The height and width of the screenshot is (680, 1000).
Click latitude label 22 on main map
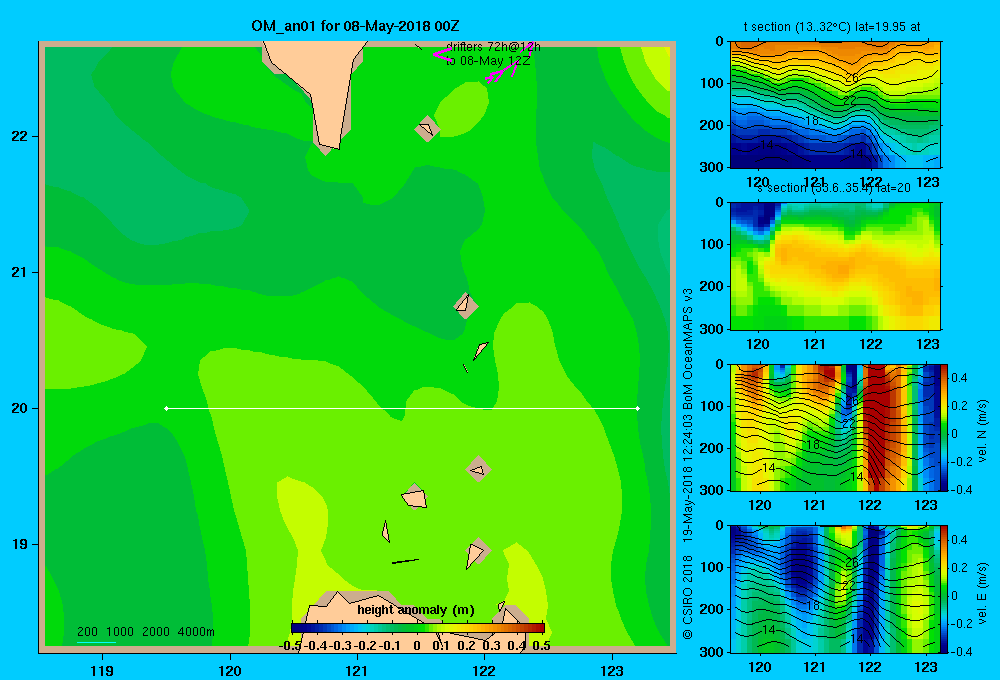coord(20,136)
